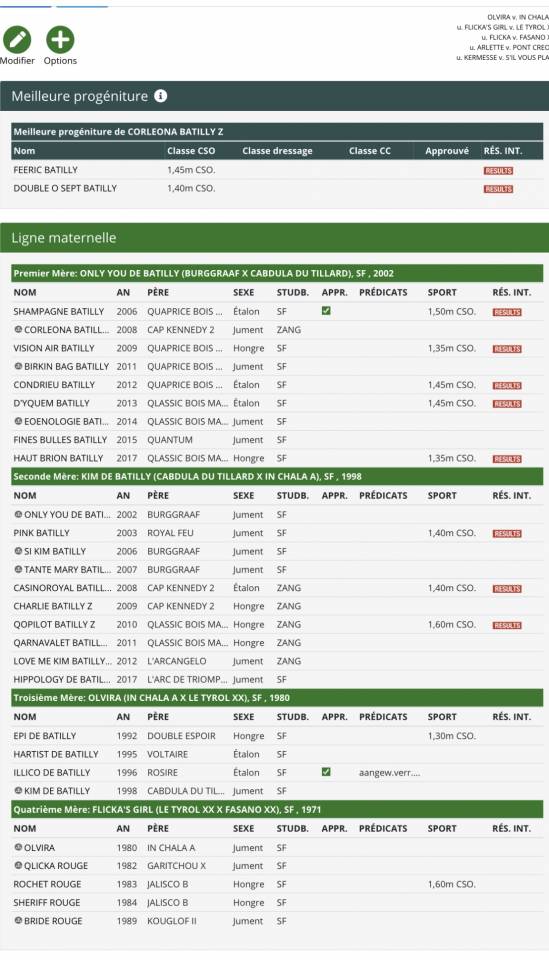Toggle approved checkbox for SHAMPAGNE BATILLY
The image size is (549, 960).
326,311
